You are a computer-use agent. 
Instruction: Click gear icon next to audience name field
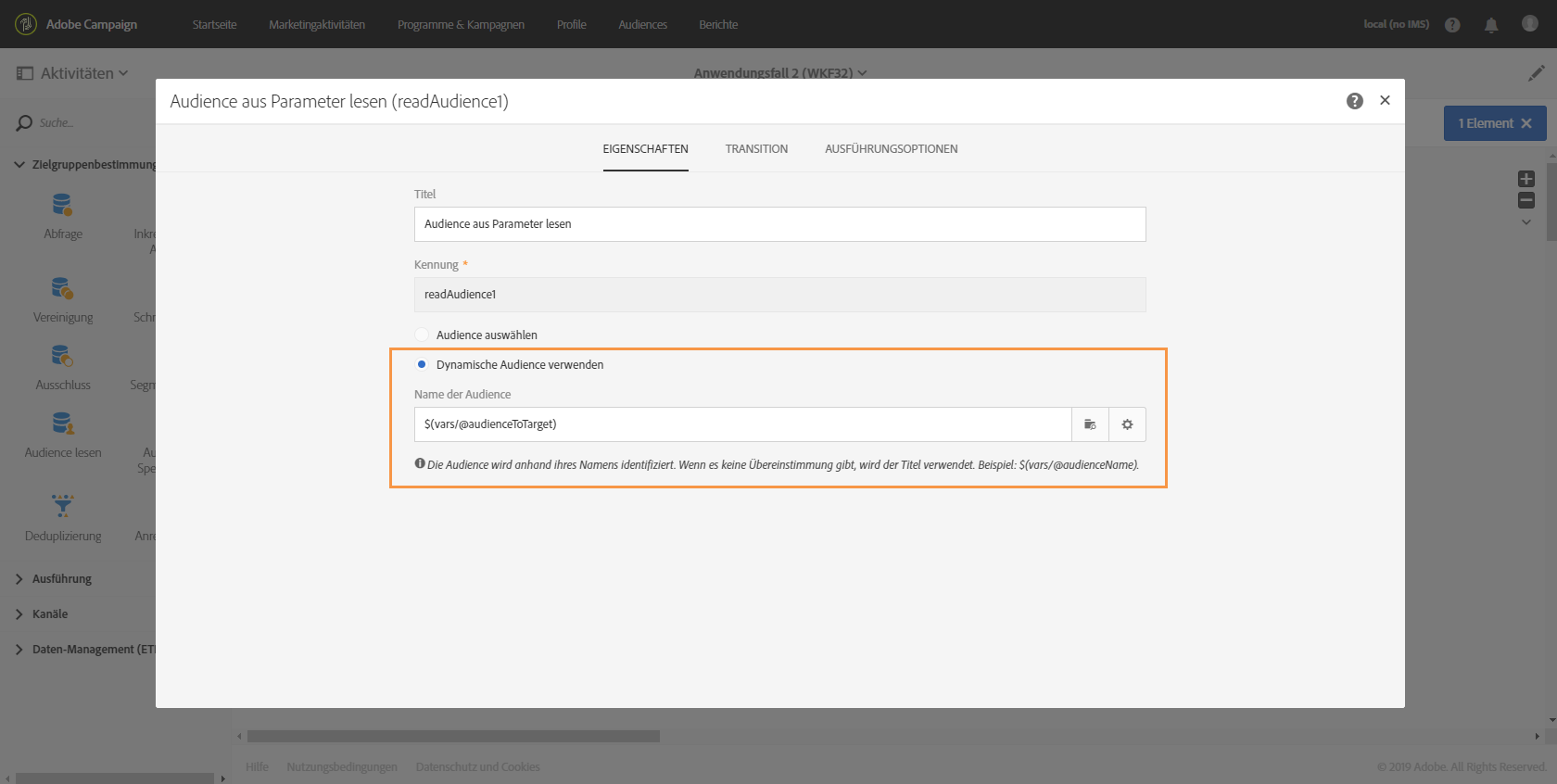point(1127,424)
